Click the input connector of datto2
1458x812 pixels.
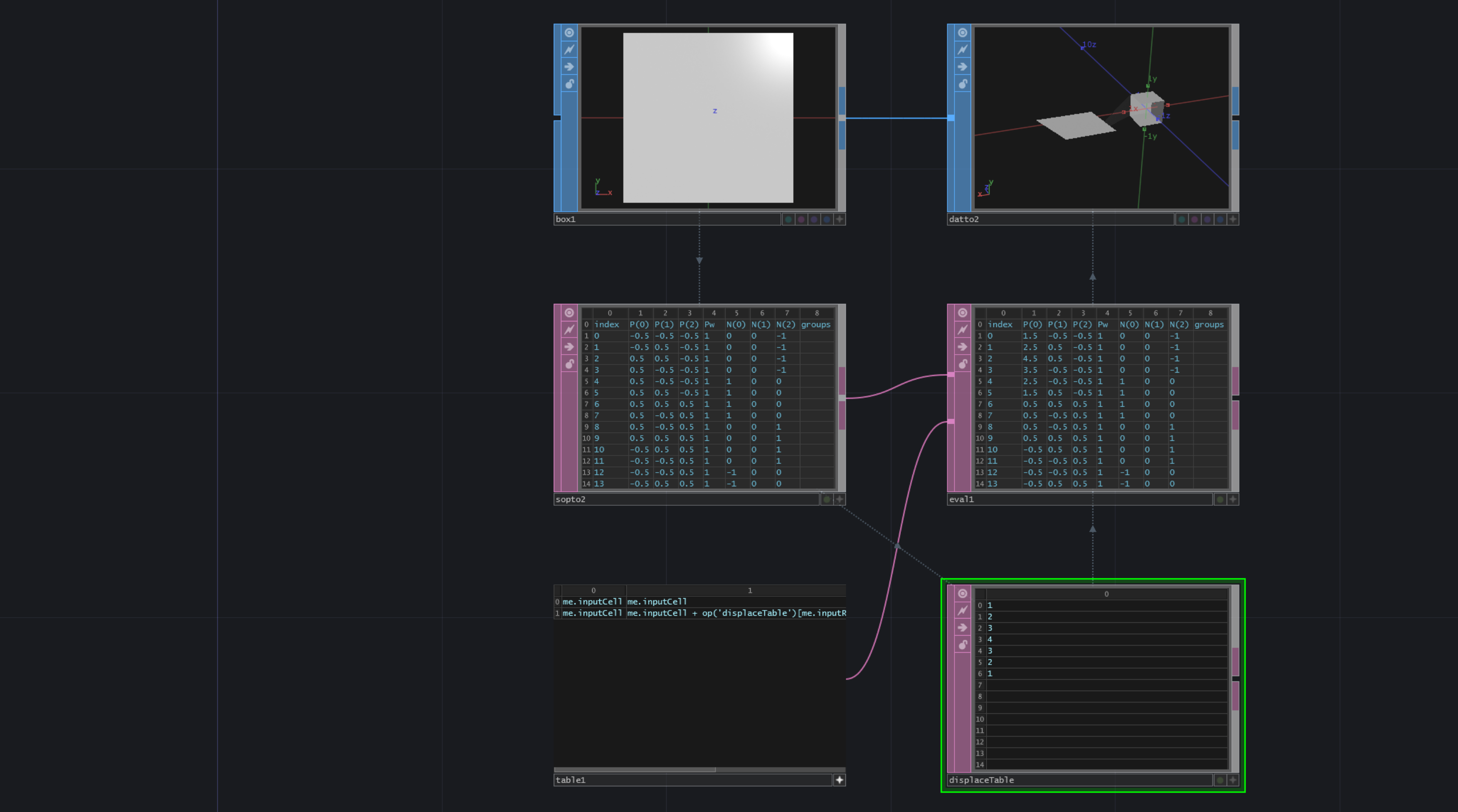click(x=951, y=118)
